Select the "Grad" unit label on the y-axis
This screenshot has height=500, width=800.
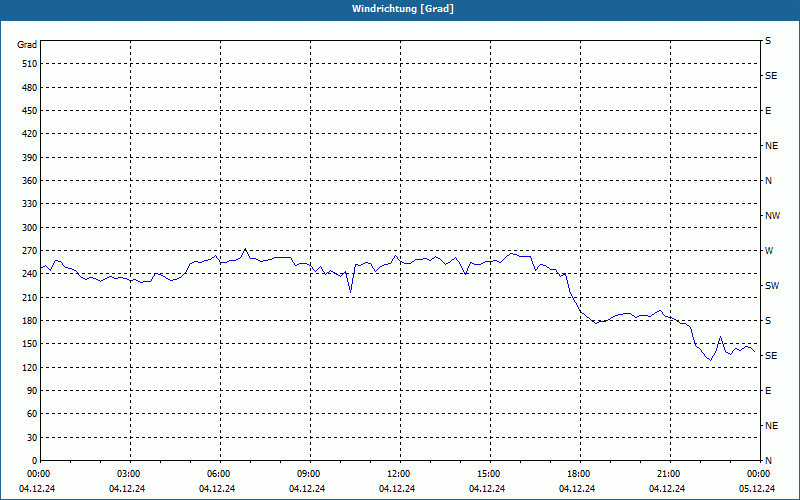tap(27, 45)
